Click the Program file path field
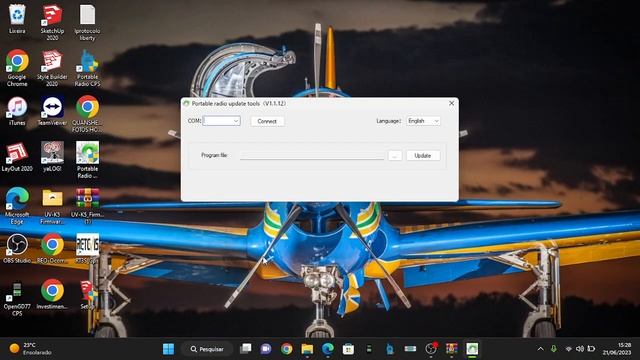This screenshot has height=360, width=640. coord(312,156)
